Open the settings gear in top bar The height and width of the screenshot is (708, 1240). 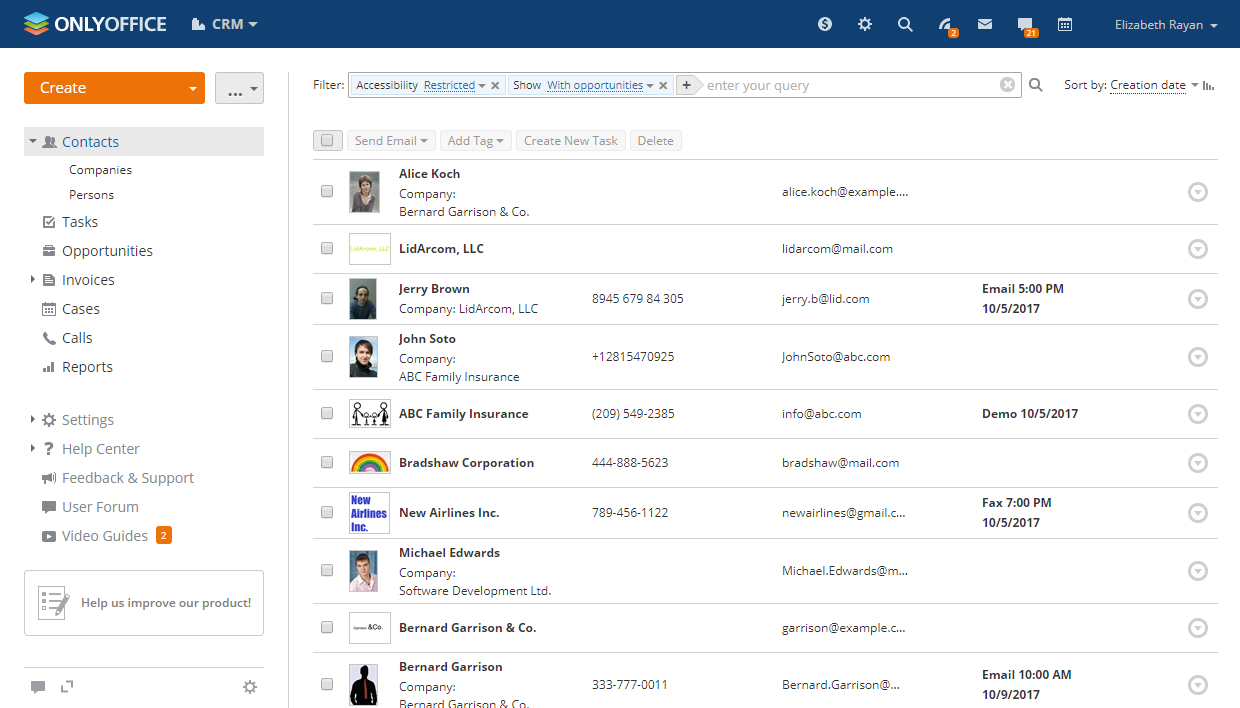[865, 24]
